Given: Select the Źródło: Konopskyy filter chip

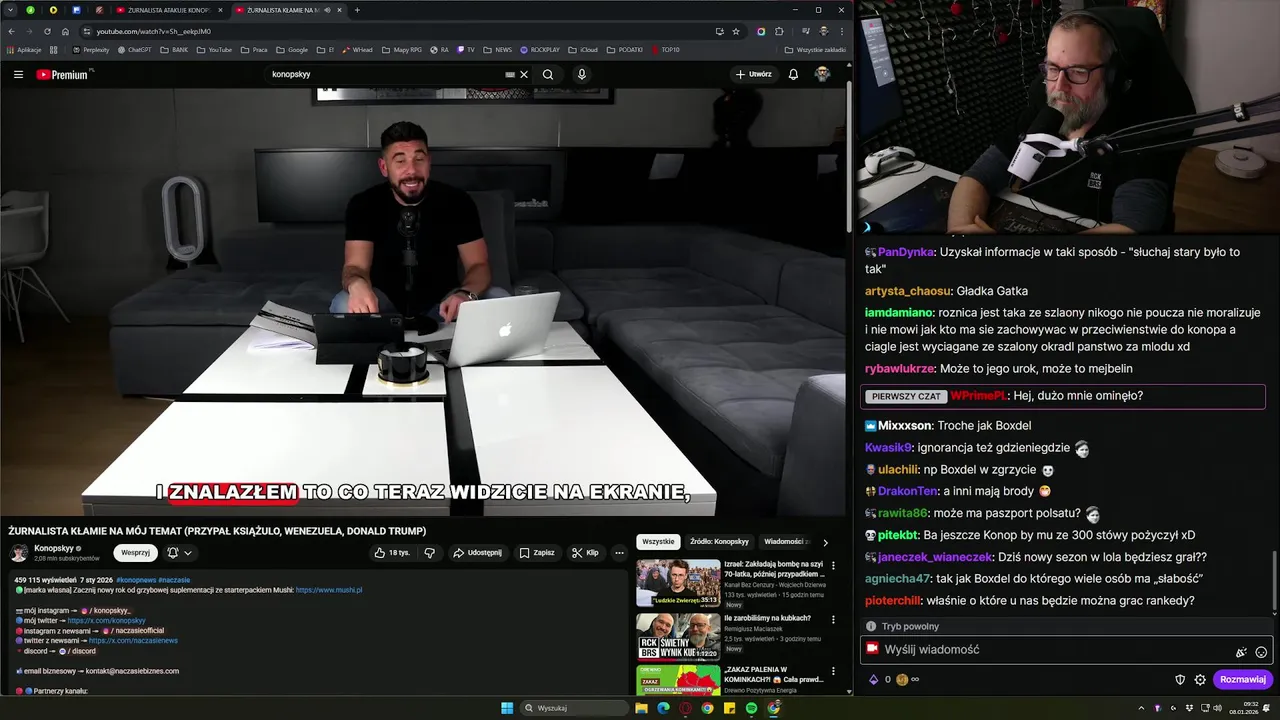Looking at the screenshot, I should click(x=719, y=541).
